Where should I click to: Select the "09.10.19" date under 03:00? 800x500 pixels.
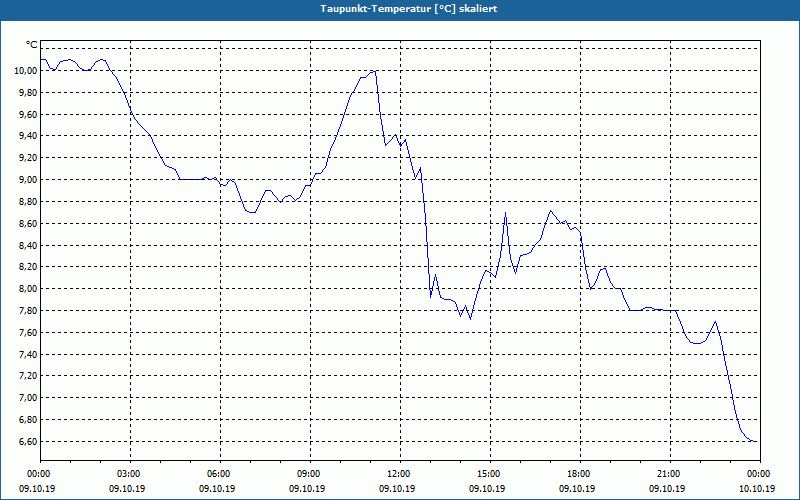(127, 488)
